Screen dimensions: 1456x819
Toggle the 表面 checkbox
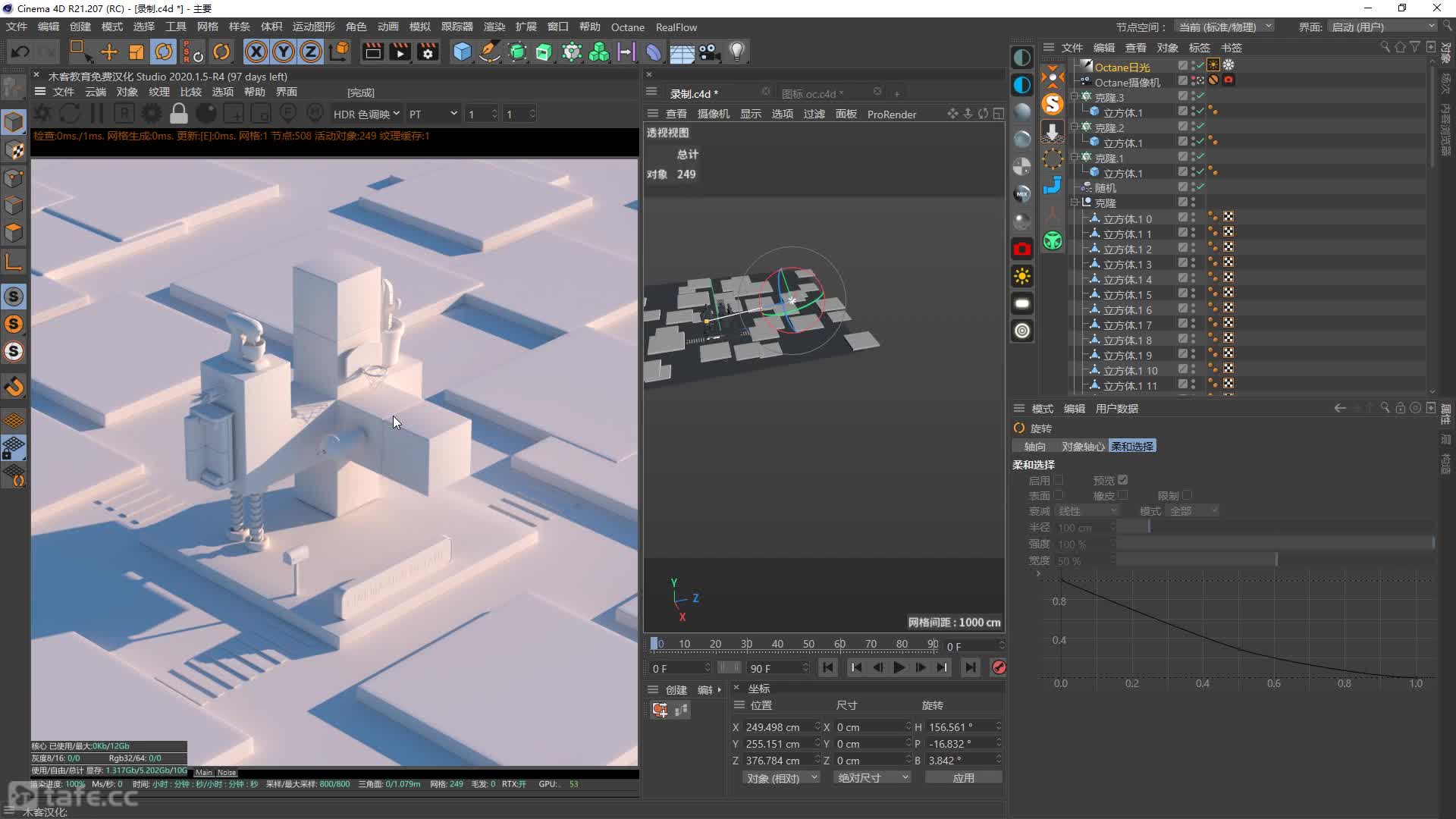point(1059,495)
